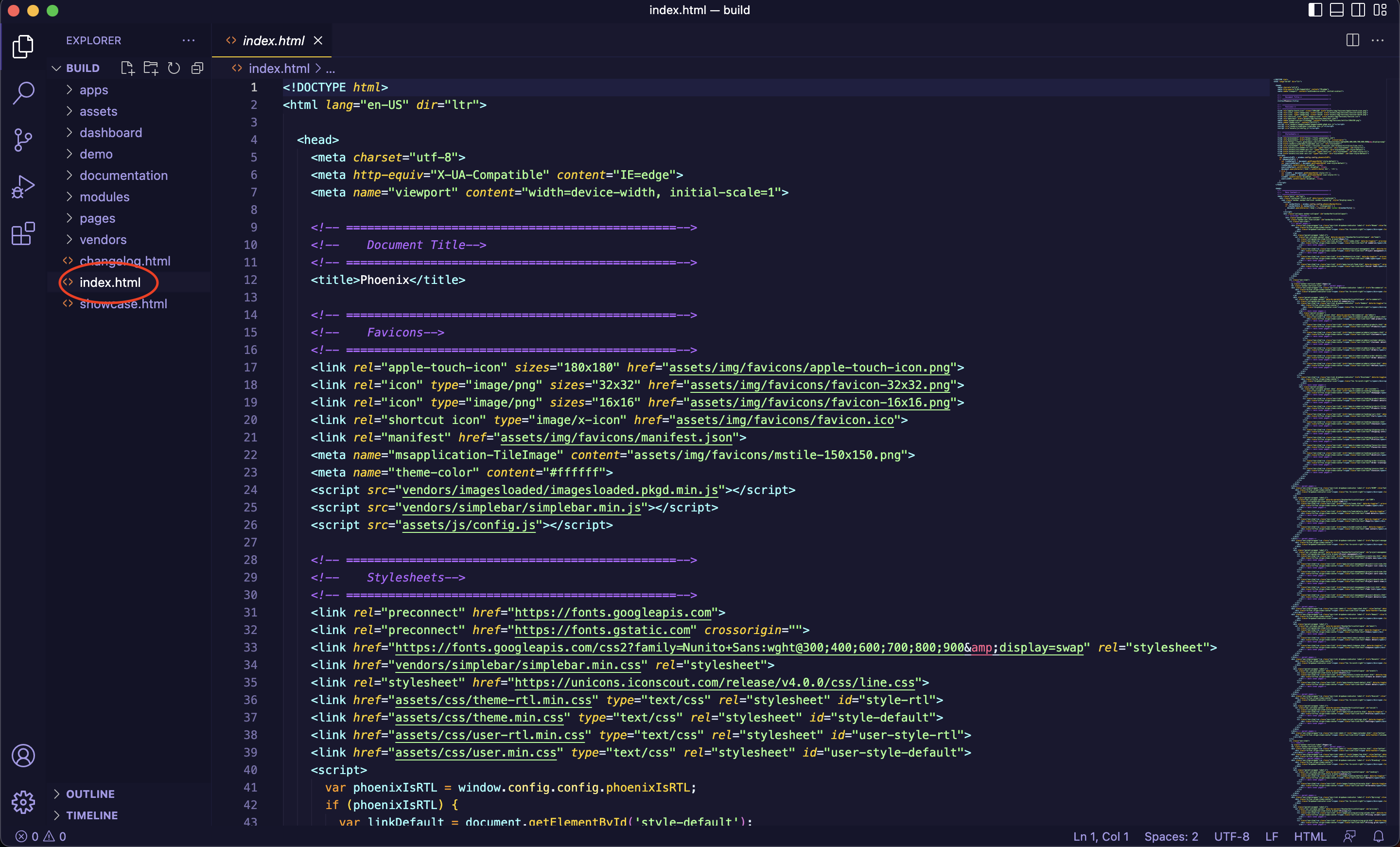Follow the apple-touch-icon.png href link
Viewport: 1400px width, 847px height.
(x=809, y=368)
